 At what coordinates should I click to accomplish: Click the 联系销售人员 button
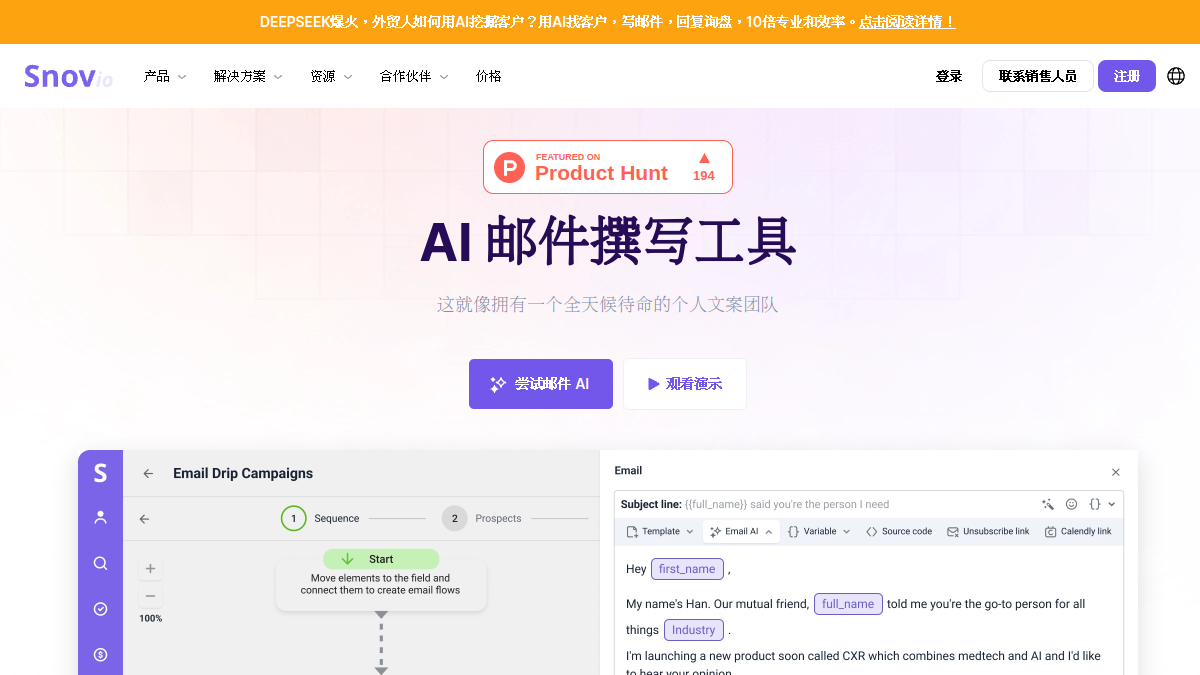(x=1038, y=76)
